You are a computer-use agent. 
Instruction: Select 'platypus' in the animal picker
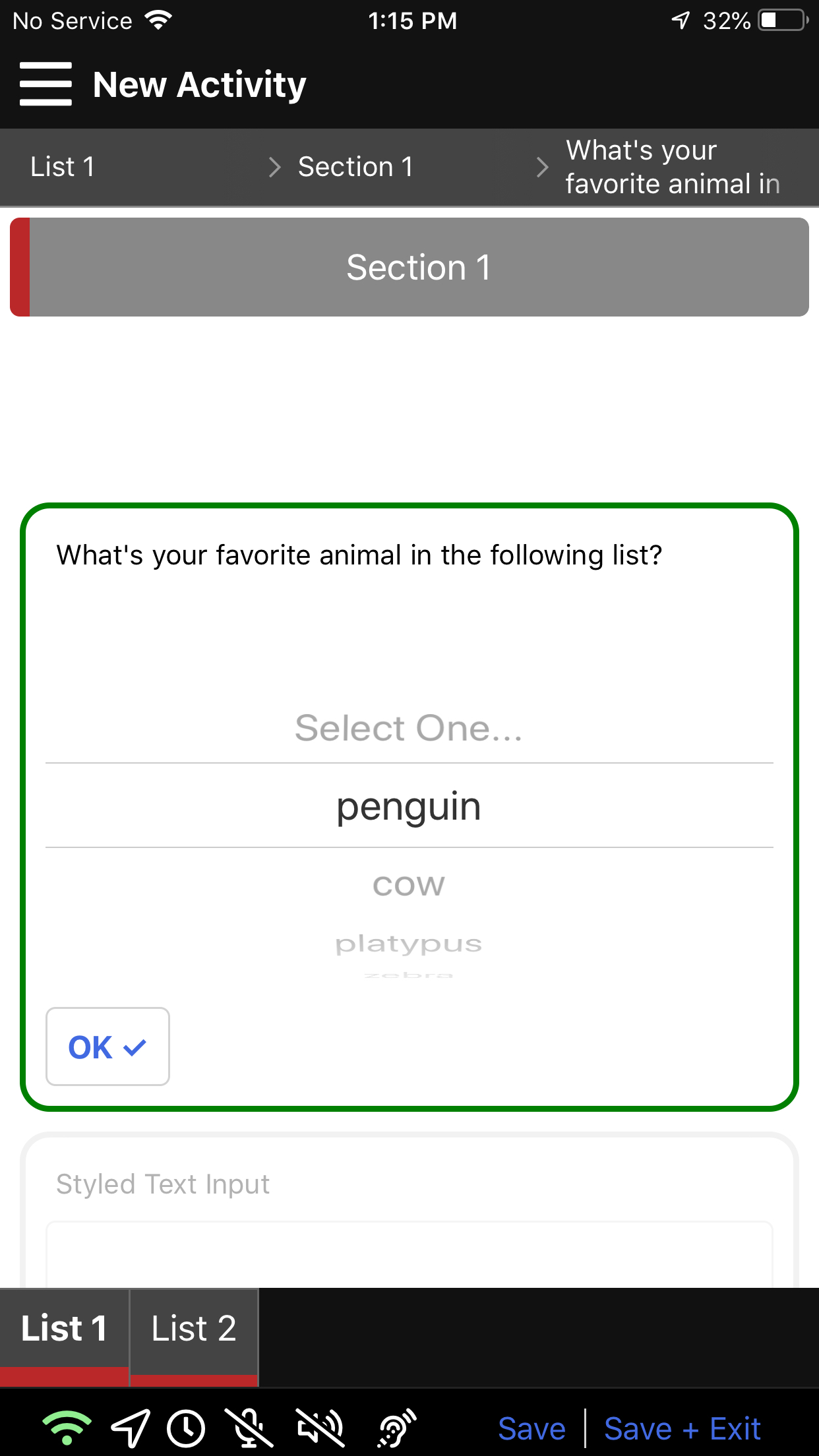[409, 944]
